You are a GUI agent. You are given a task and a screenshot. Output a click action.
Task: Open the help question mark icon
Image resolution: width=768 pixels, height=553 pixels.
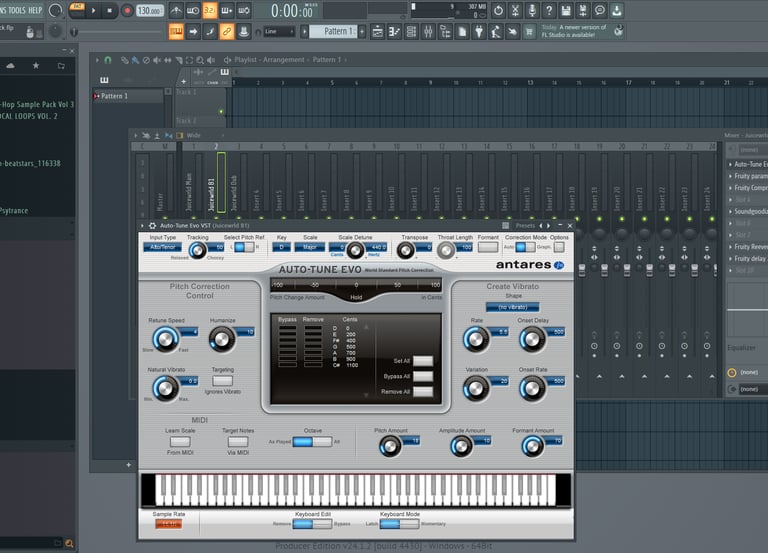coord(549,10)
